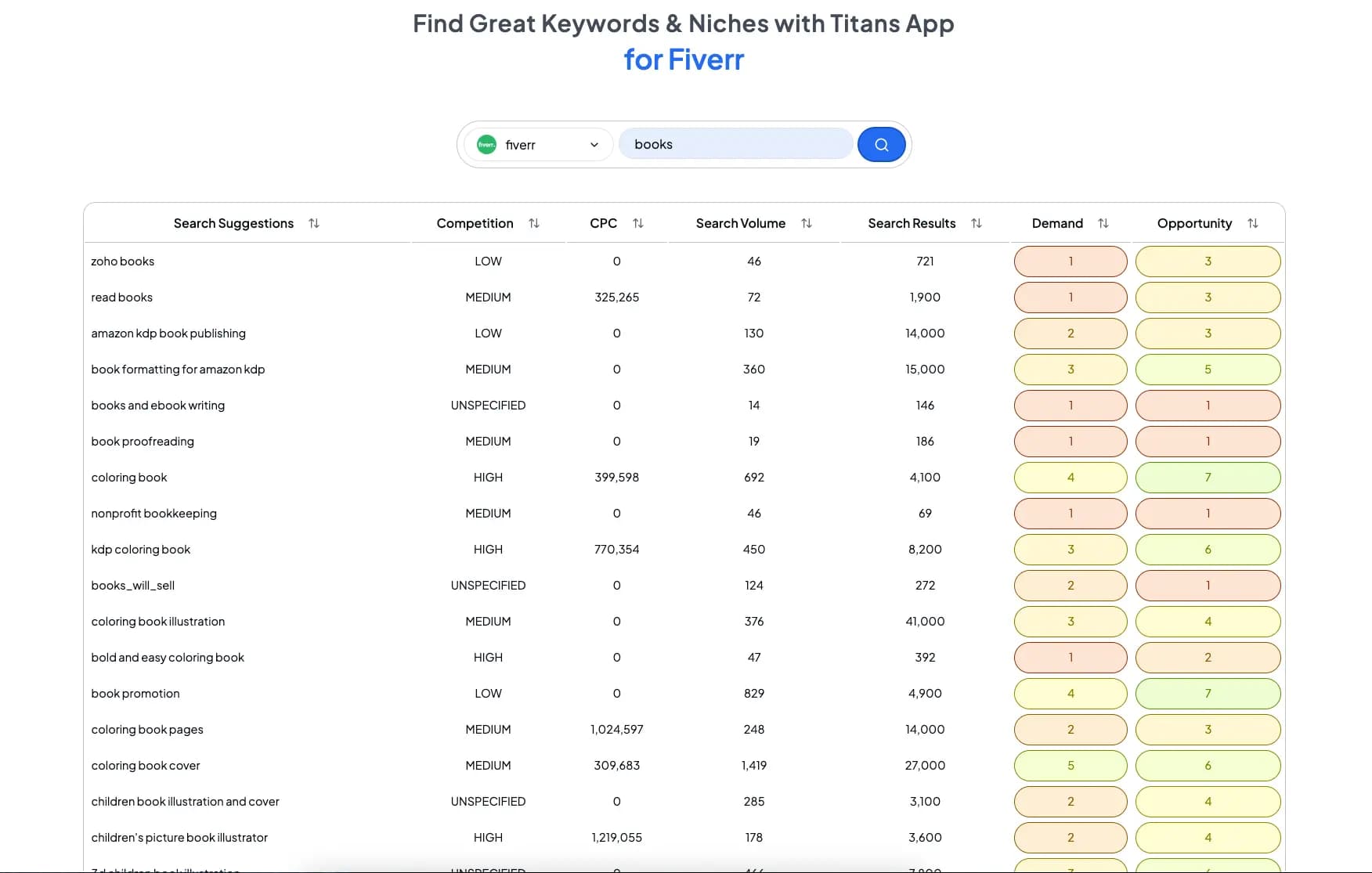Click Search Results value 27,000

tap(925, 766)
